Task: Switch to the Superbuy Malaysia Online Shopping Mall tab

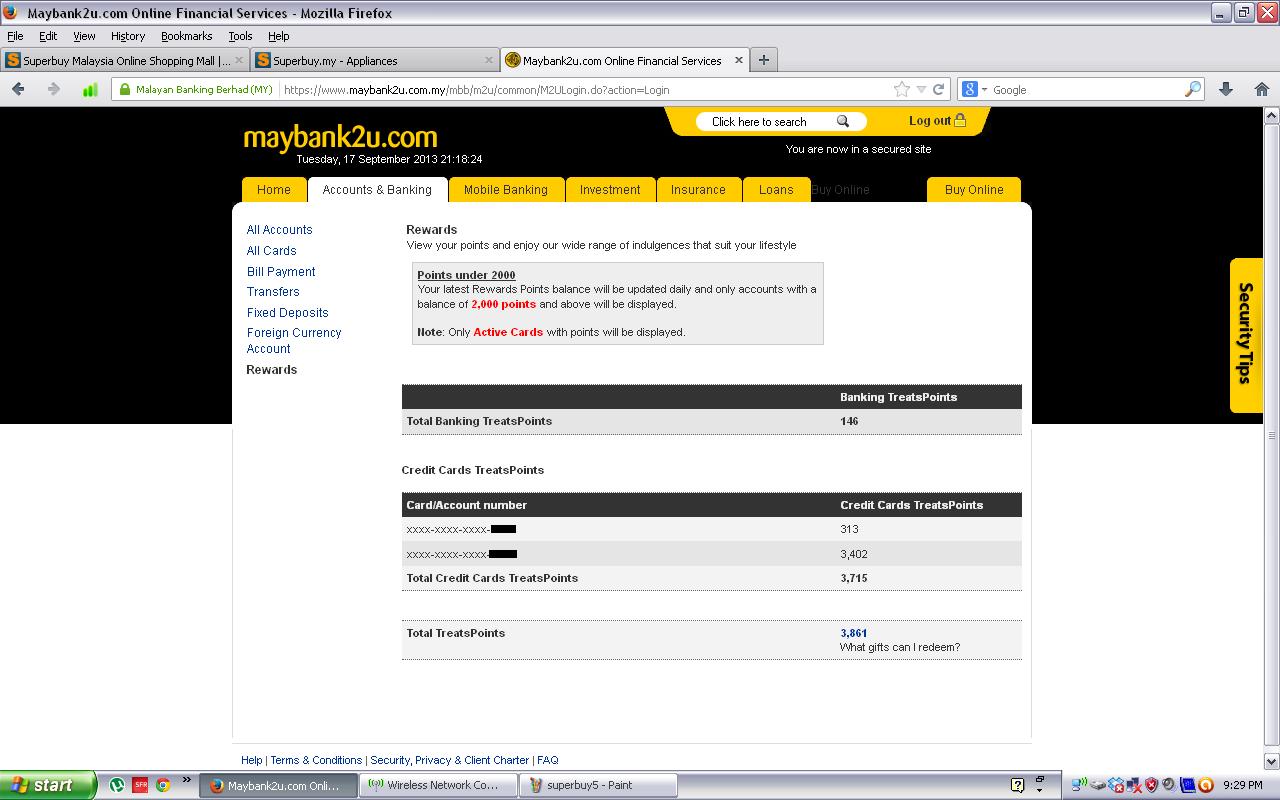Action: tap(124, 60)
